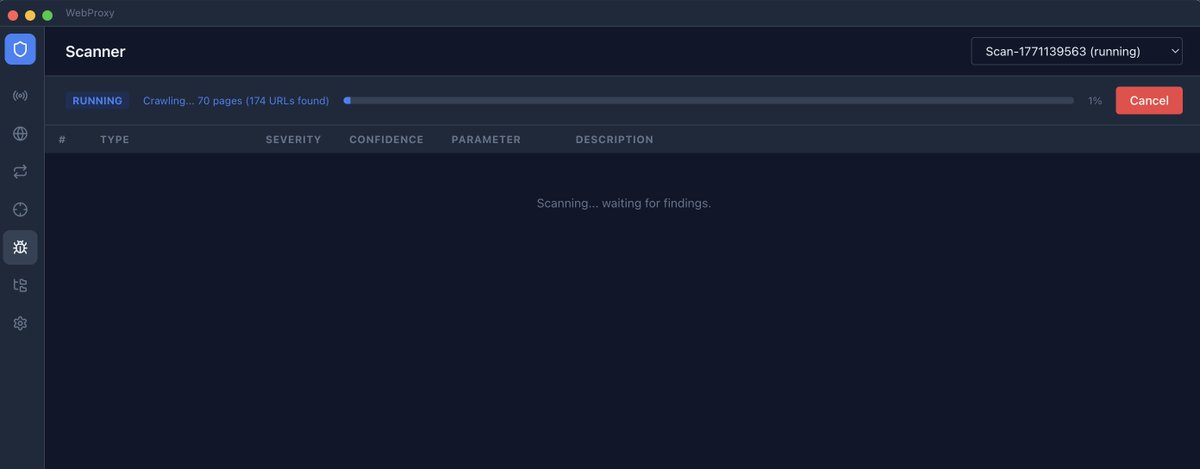Click the Crawling 70 pages status text
The image size is (1200, 469).
(236, 101)
